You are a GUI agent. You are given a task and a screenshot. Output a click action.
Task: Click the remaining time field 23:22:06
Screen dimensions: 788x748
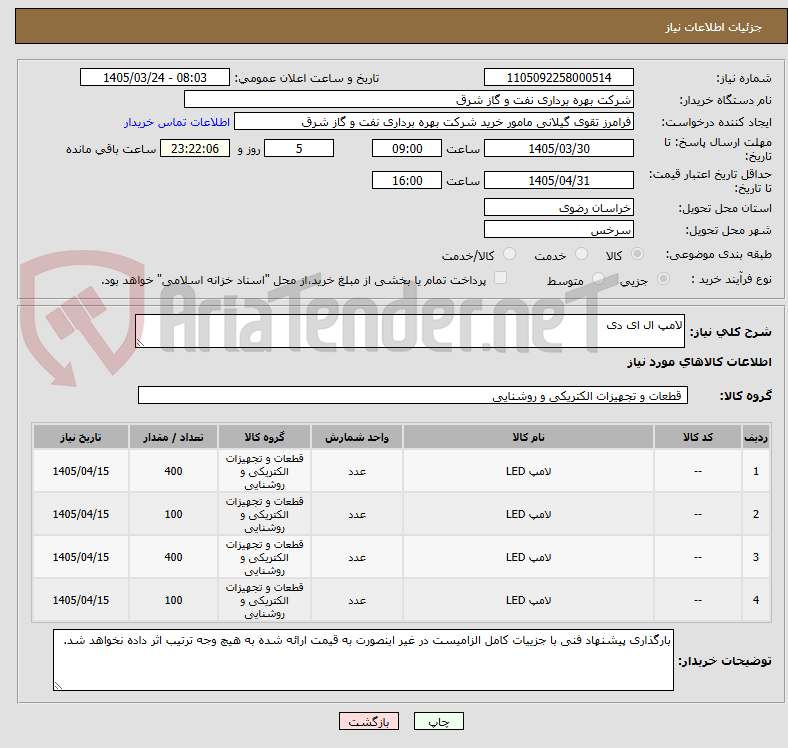click(195, 148)
